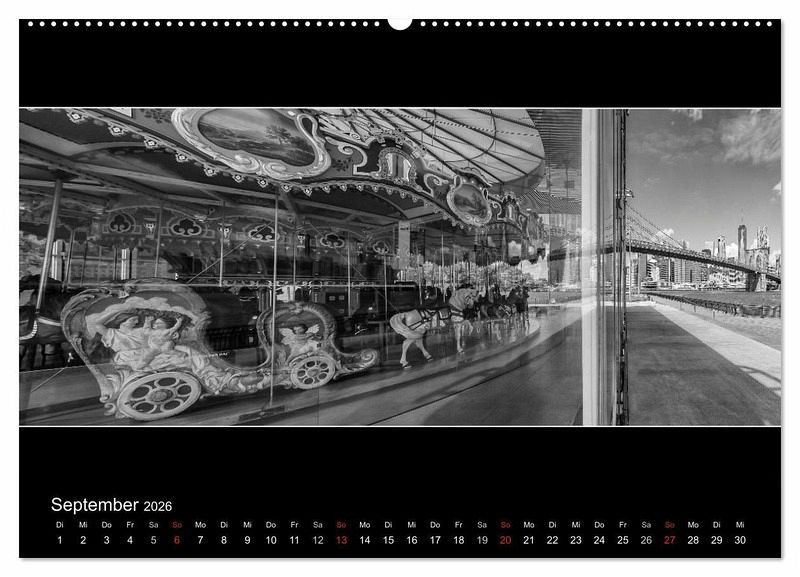Viewport: 800px width, 577px height.
Task: Select the red Sunday date 13
Action: coord(341,540)
